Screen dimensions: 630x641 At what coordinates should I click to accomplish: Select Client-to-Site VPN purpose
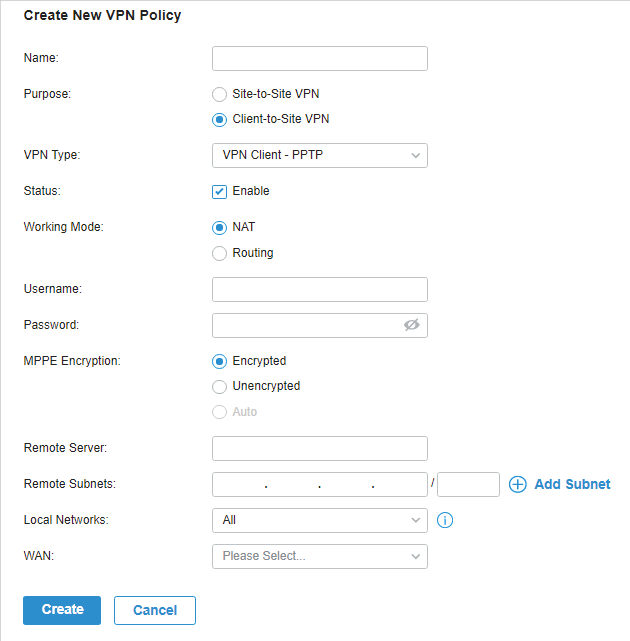(219, 120)
